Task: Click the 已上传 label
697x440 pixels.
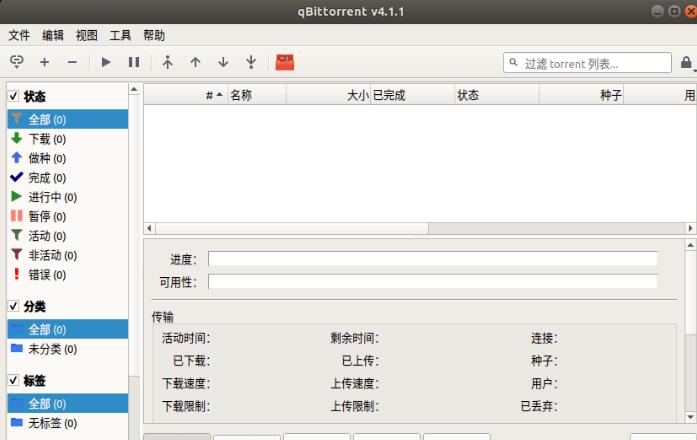Action: click(360, 360)
